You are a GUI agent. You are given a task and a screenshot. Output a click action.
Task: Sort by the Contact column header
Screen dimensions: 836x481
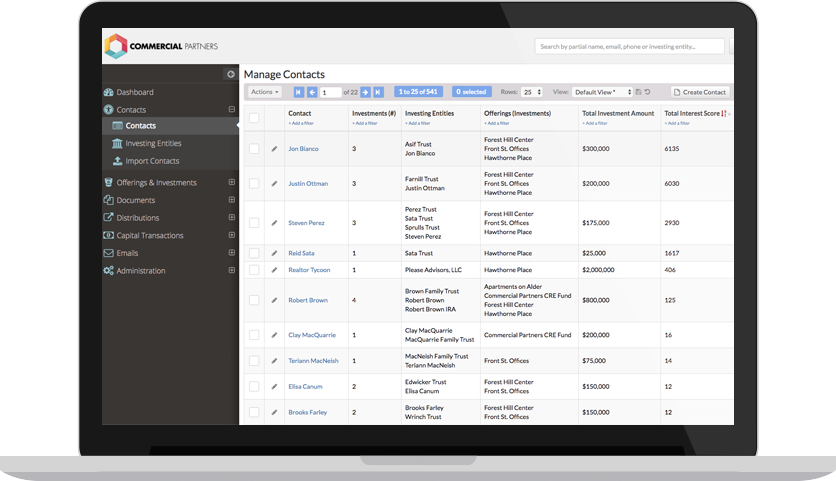(300, 114)
